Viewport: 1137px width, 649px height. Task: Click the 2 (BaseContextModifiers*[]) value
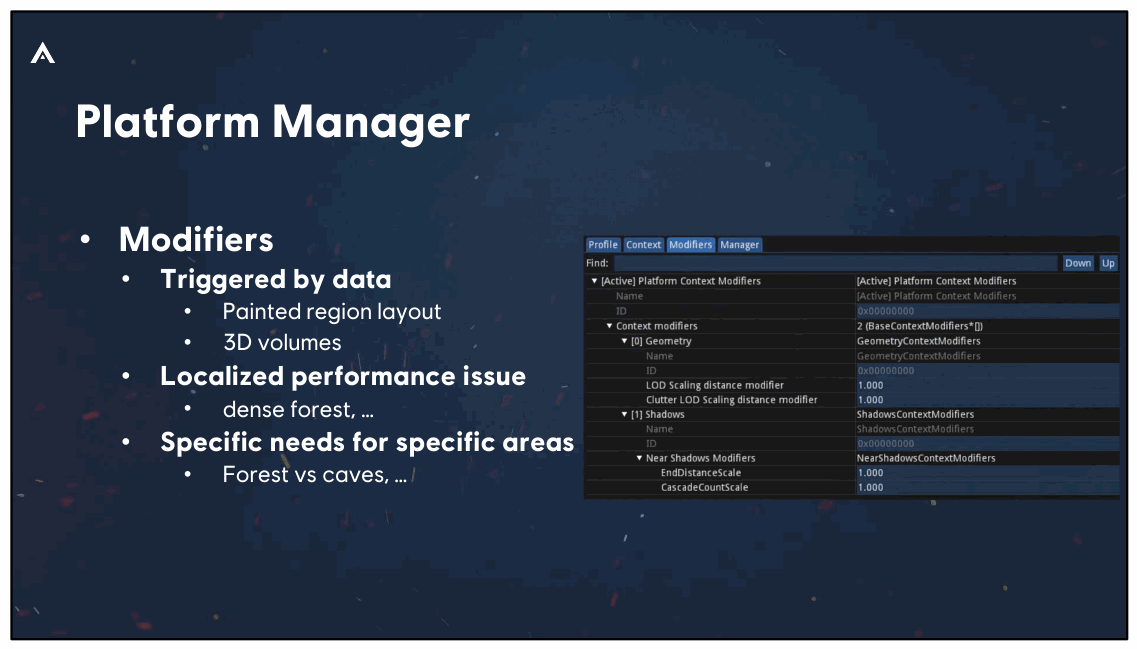coord(919,326)
